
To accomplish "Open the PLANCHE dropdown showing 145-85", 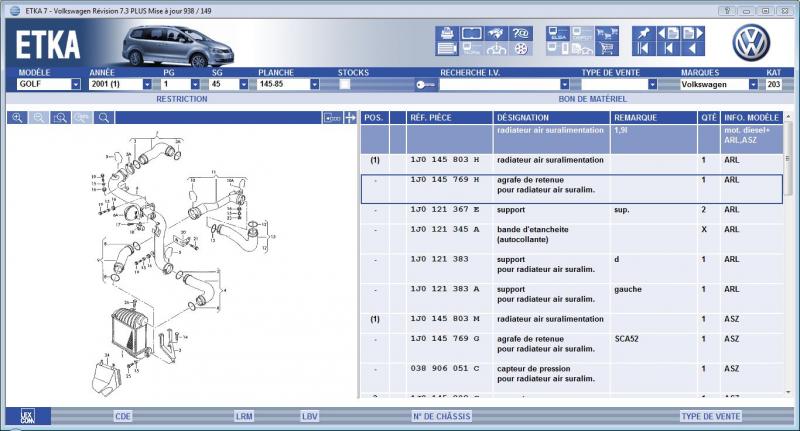I will click(x=315, y=84).
